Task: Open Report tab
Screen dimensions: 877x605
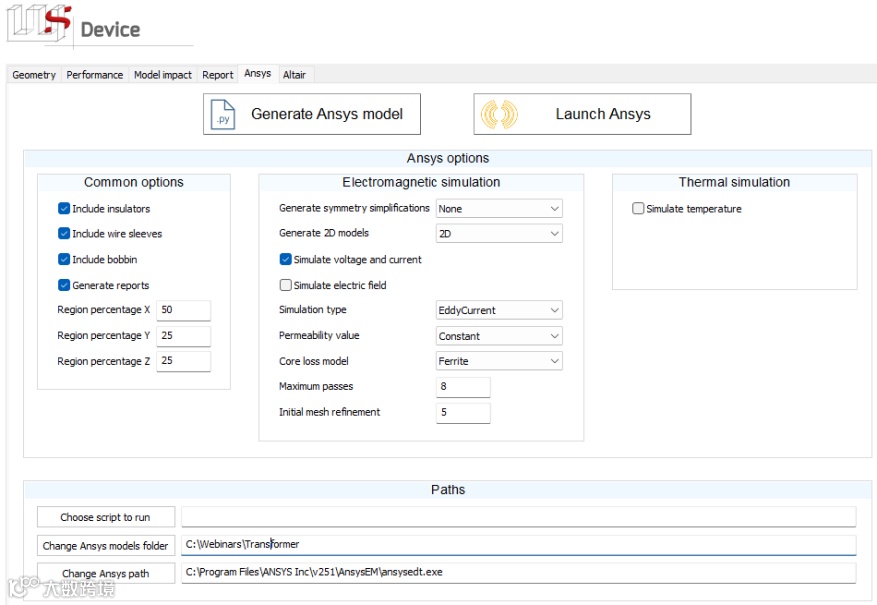Action: pyautogui.click(x=218, y=75)
